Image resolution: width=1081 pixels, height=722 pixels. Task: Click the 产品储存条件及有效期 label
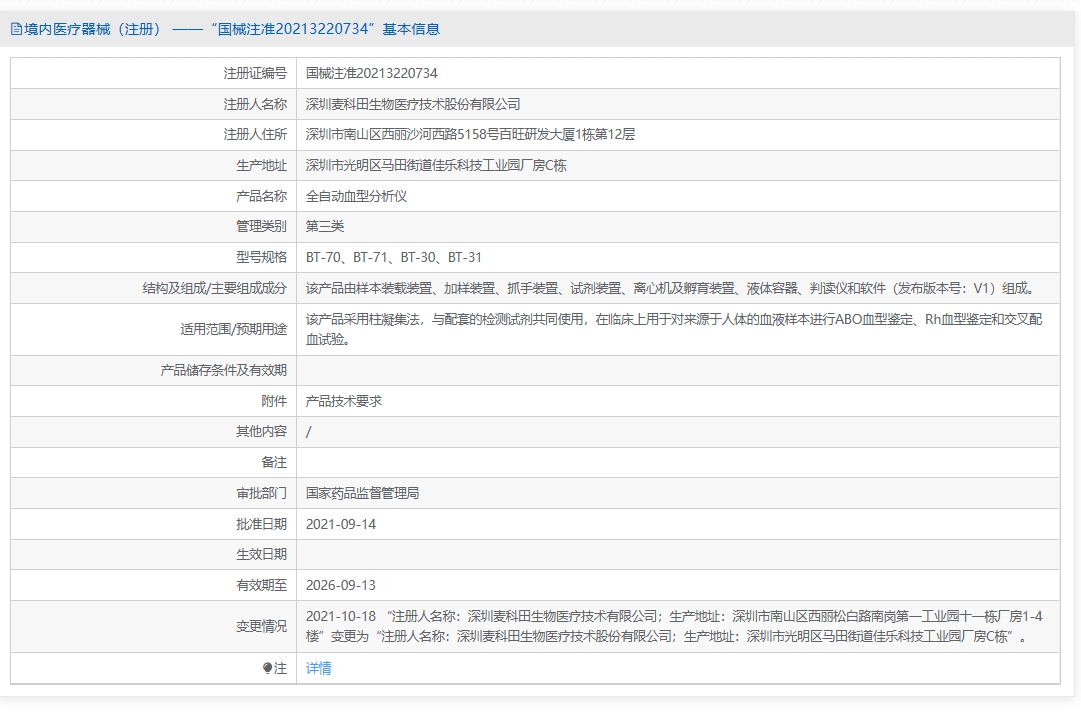click(x=223, y=370)
